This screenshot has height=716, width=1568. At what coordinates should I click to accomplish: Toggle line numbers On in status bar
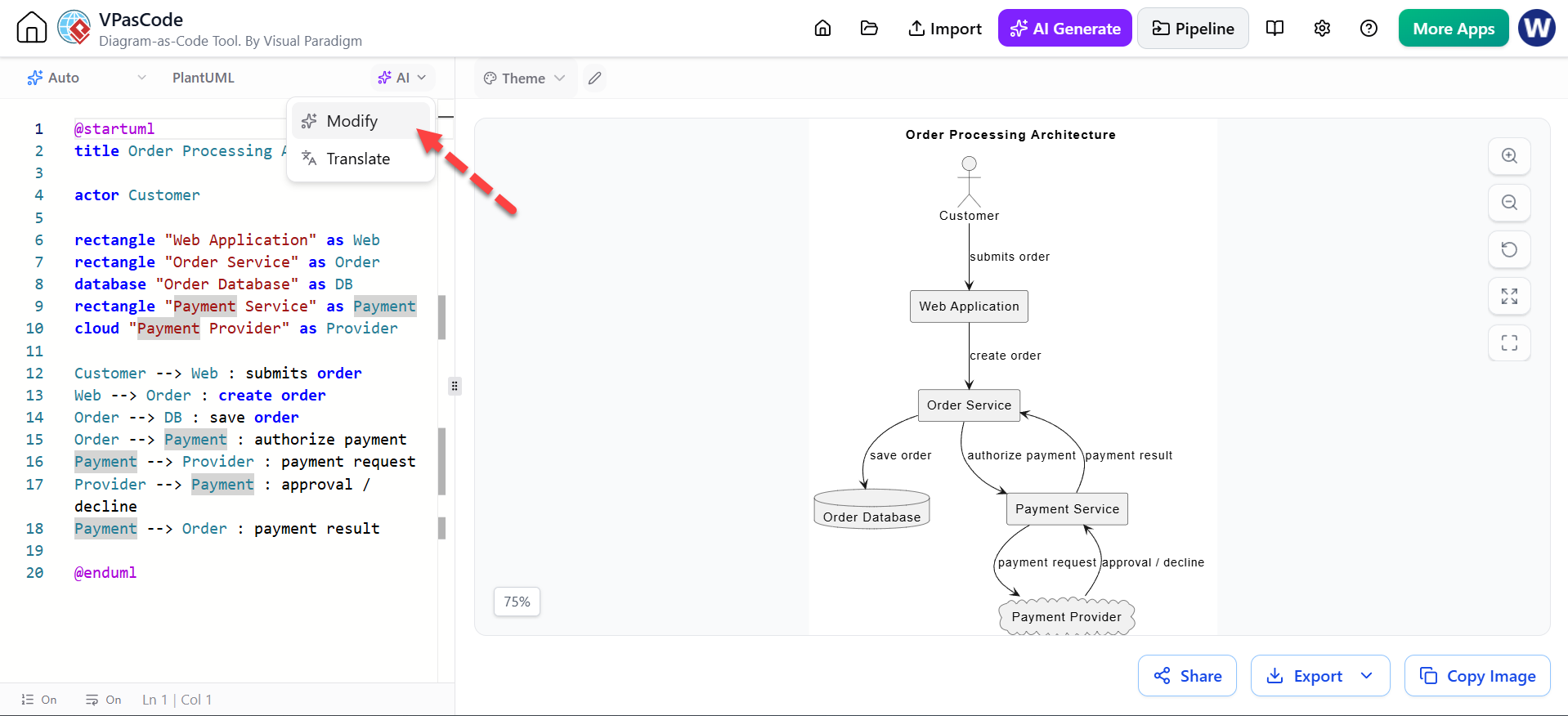tap(39, 700)
